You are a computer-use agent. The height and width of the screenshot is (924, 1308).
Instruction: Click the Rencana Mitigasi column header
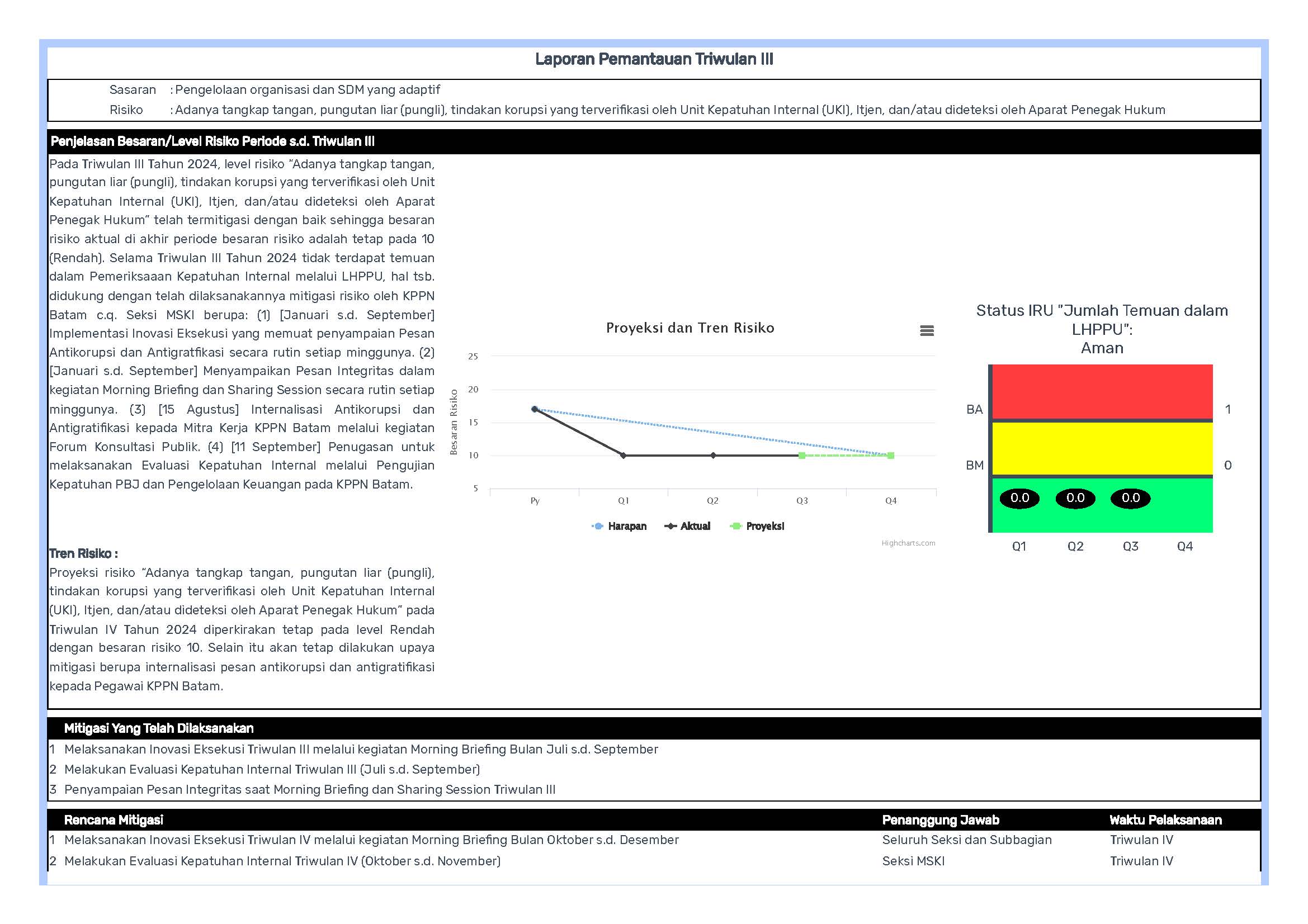[x=114, y=820]
